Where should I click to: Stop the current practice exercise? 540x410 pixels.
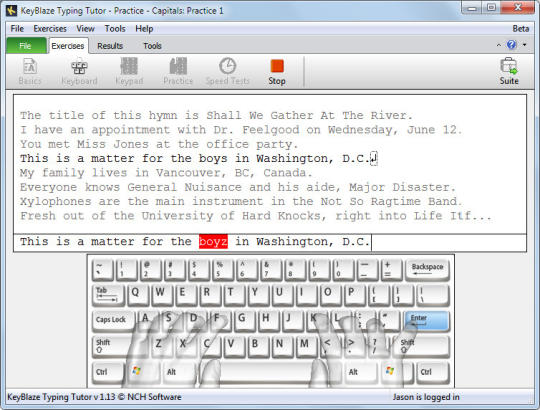[x=277, y=71]
